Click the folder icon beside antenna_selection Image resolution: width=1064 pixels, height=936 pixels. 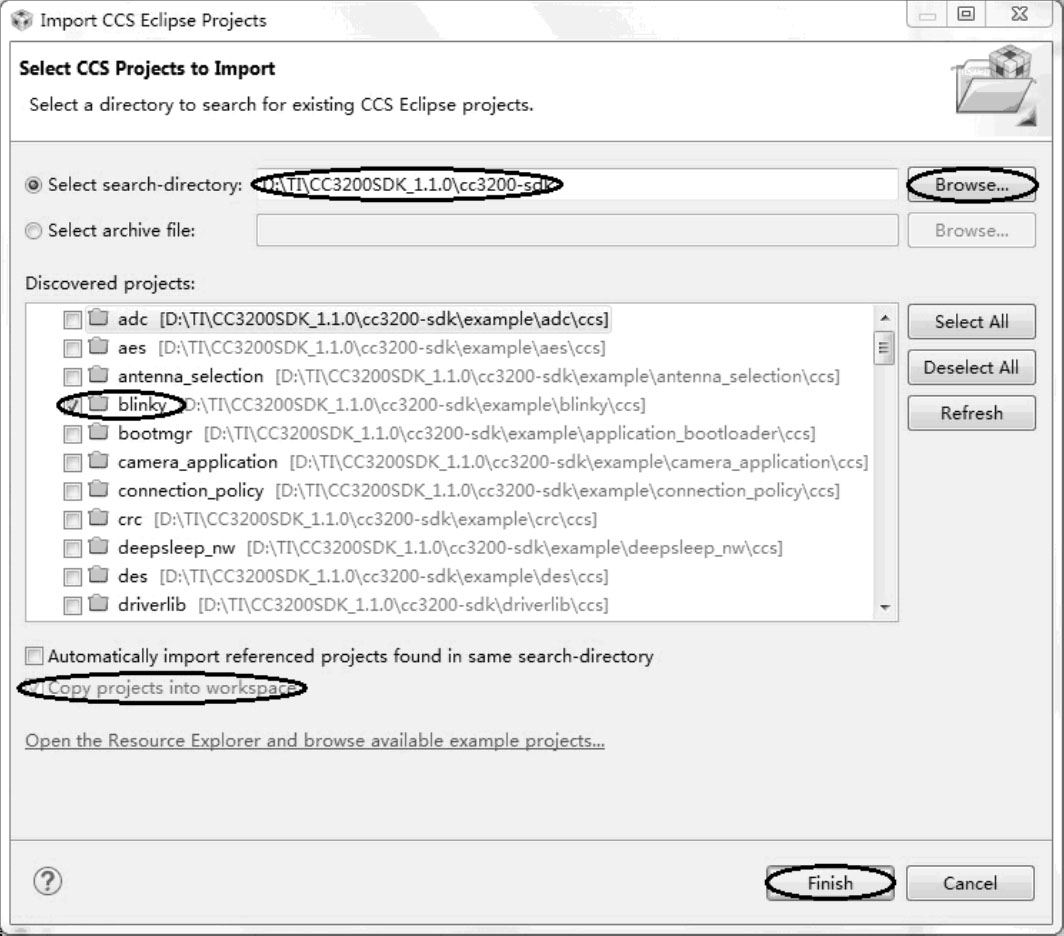(x=99, y=375)
